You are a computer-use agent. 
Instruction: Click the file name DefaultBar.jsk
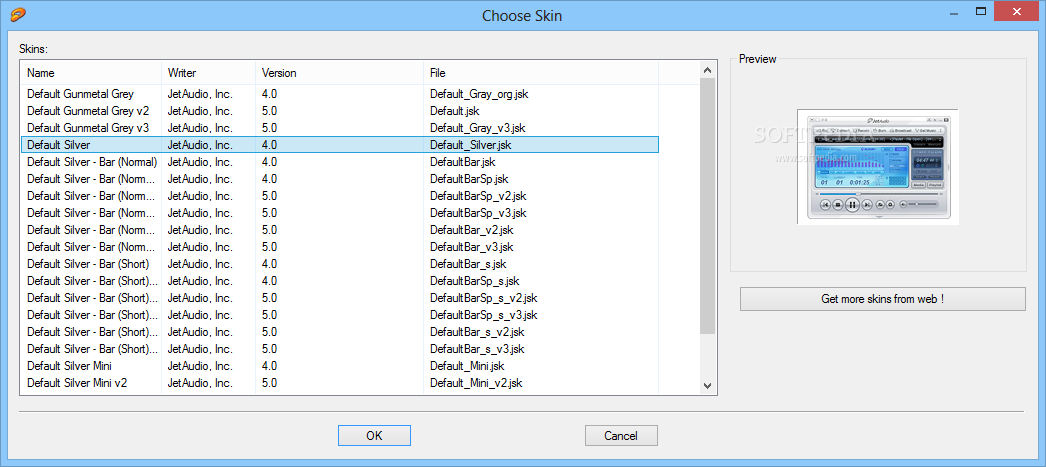pyautogui.click(x=462, y=161)
